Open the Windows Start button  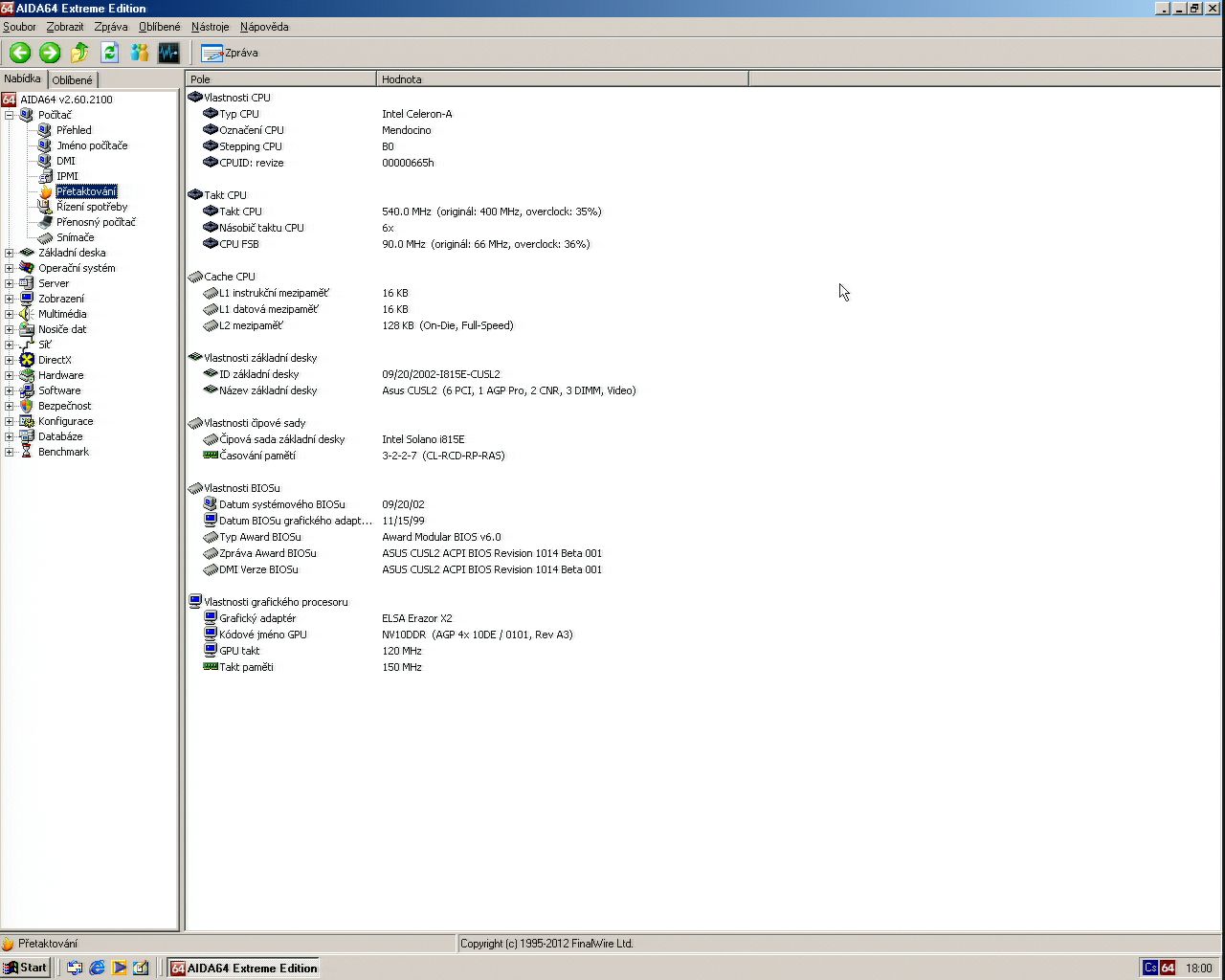coord(26,968)
